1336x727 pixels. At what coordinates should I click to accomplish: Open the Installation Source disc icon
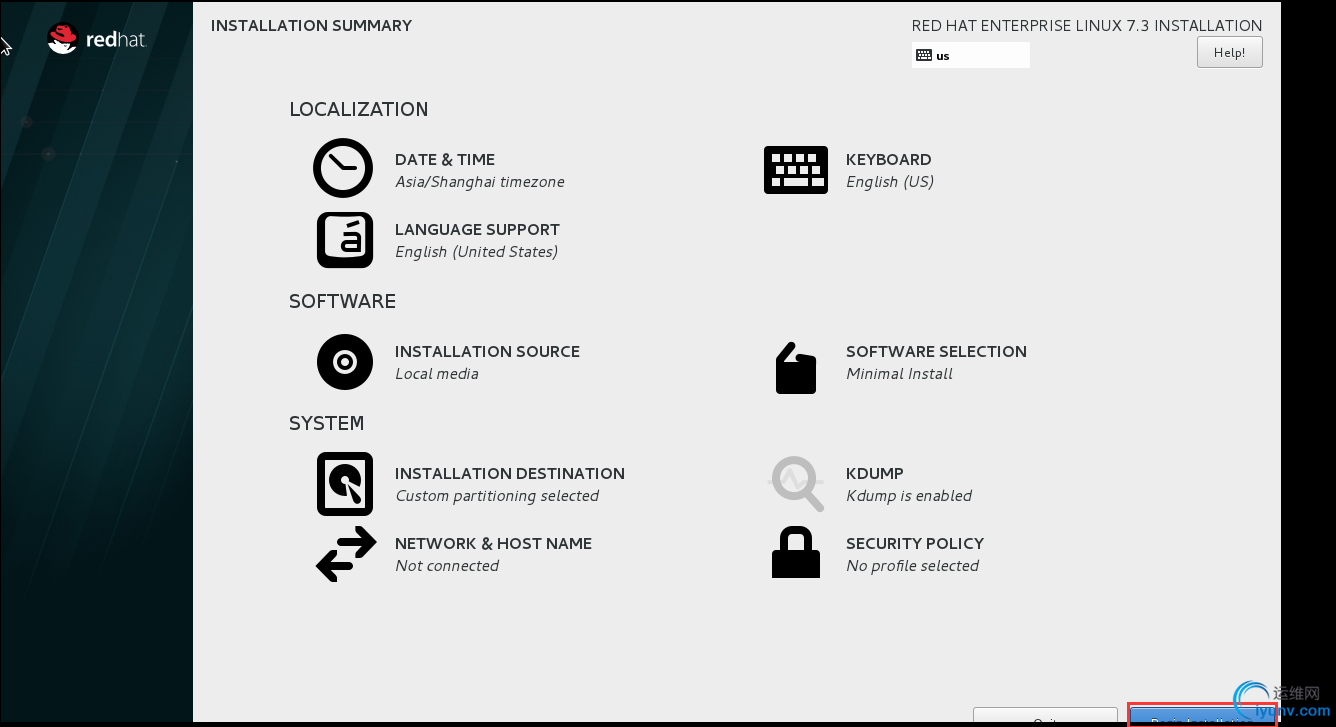click(x=345, y=362)
